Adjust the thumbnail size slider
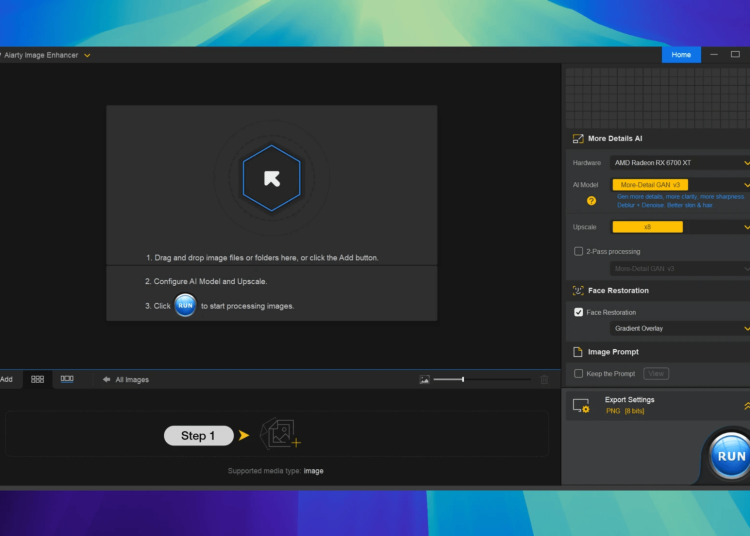750x536 pixels. click(x=463, y=379)
